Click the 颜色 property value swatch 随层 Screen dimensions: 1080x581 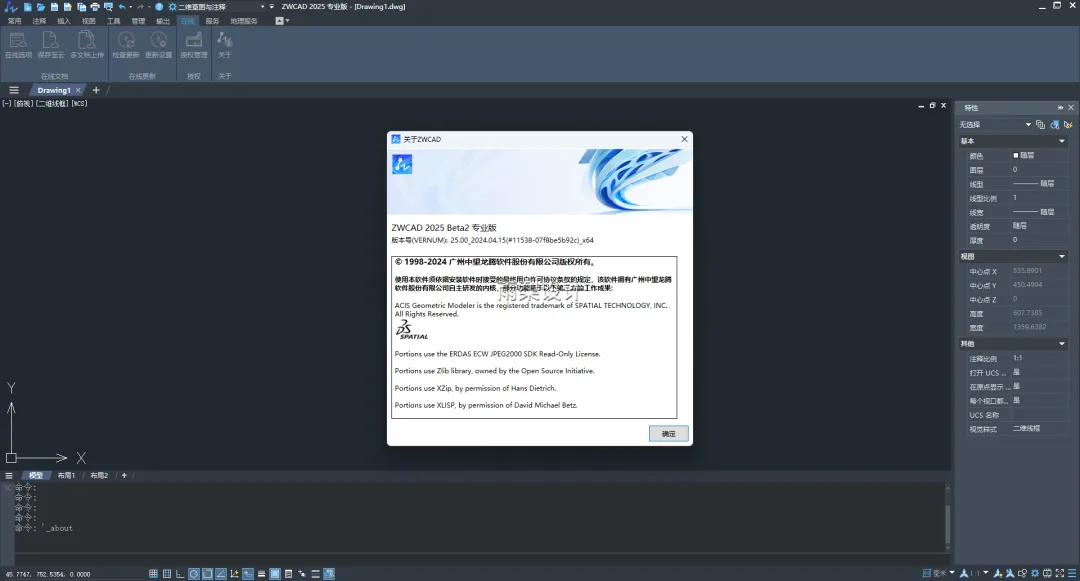(1024, 156)
